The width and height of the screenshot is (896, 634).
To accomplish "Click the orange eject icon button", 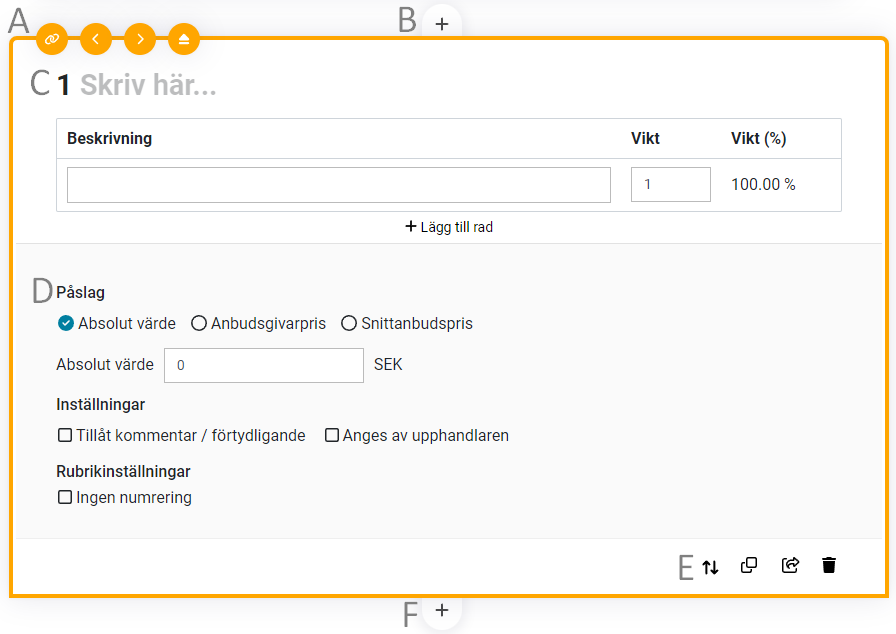I will 184,39.
